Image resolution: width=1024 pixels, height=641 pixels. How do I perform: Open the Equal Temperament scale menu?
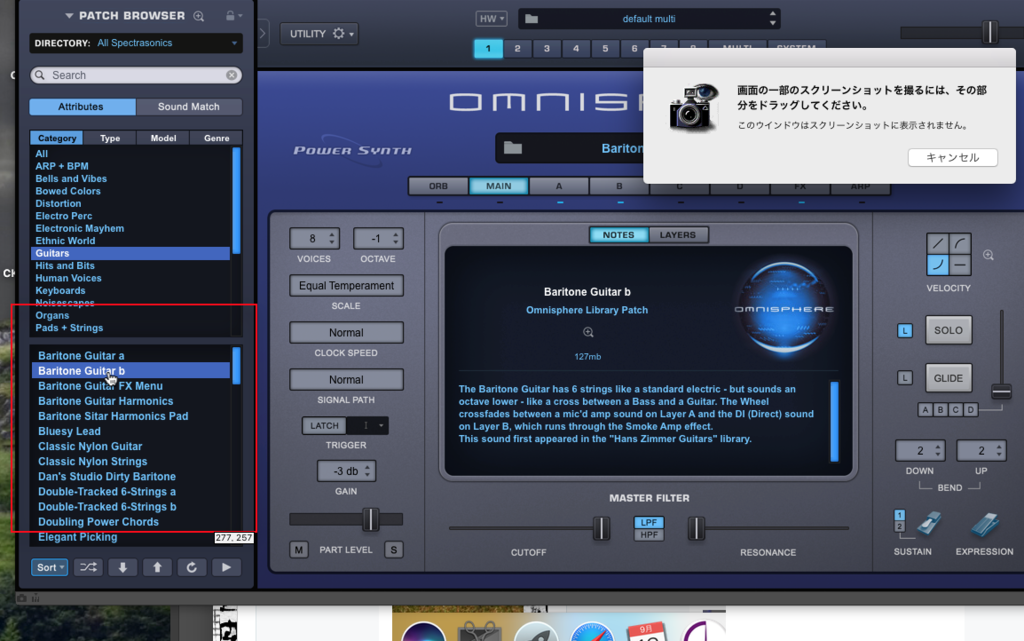pyautogui.click(x=346, y=285)
